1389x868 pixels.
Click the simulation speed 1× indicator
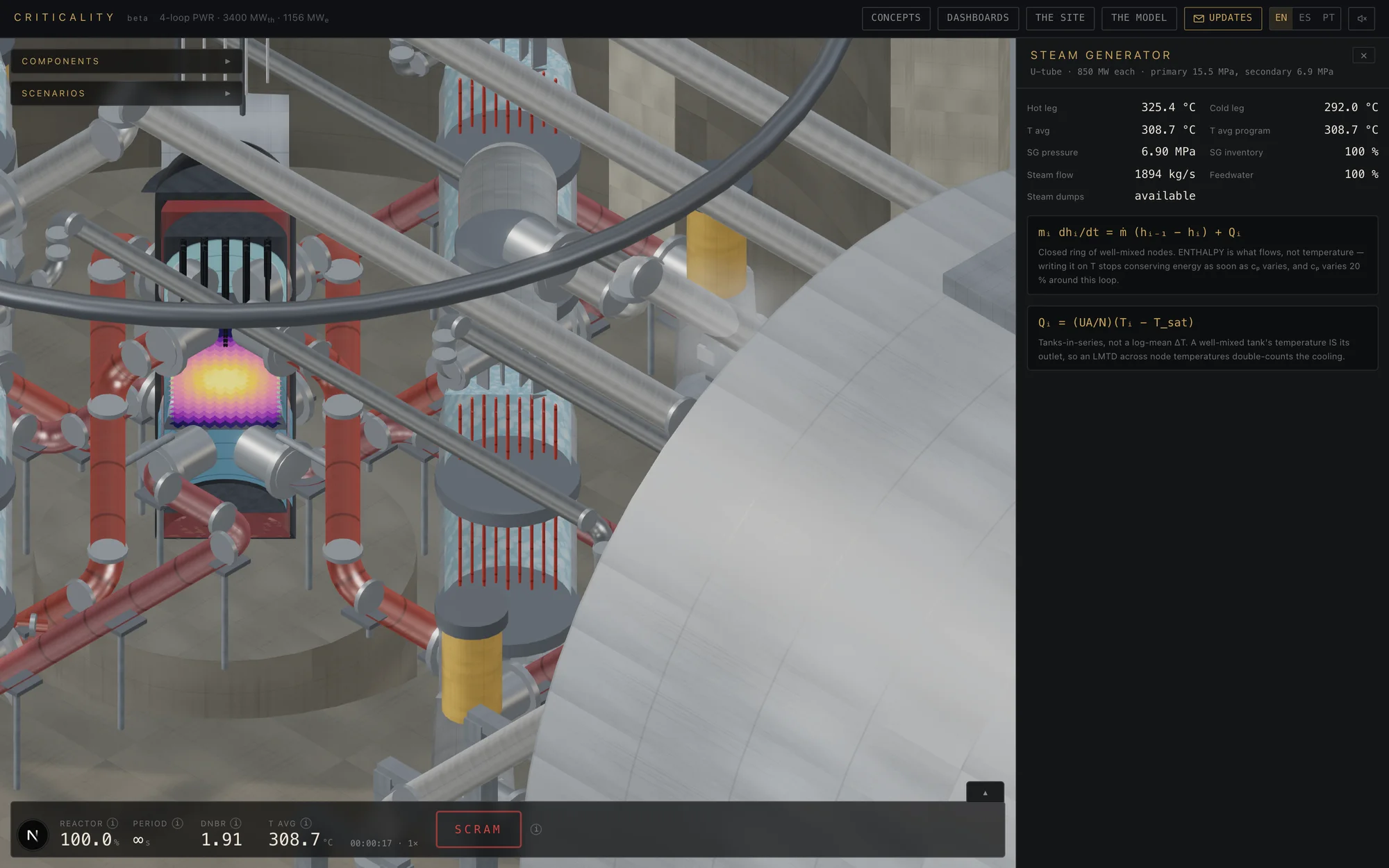tap(413, 843)
